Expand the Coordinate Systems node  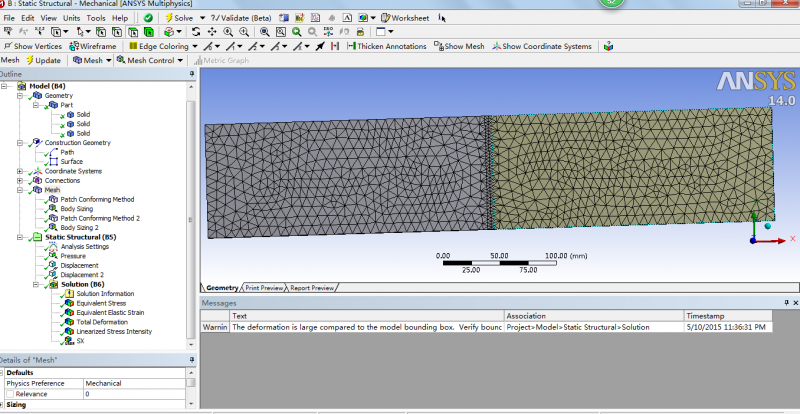(x=20, y=171)
